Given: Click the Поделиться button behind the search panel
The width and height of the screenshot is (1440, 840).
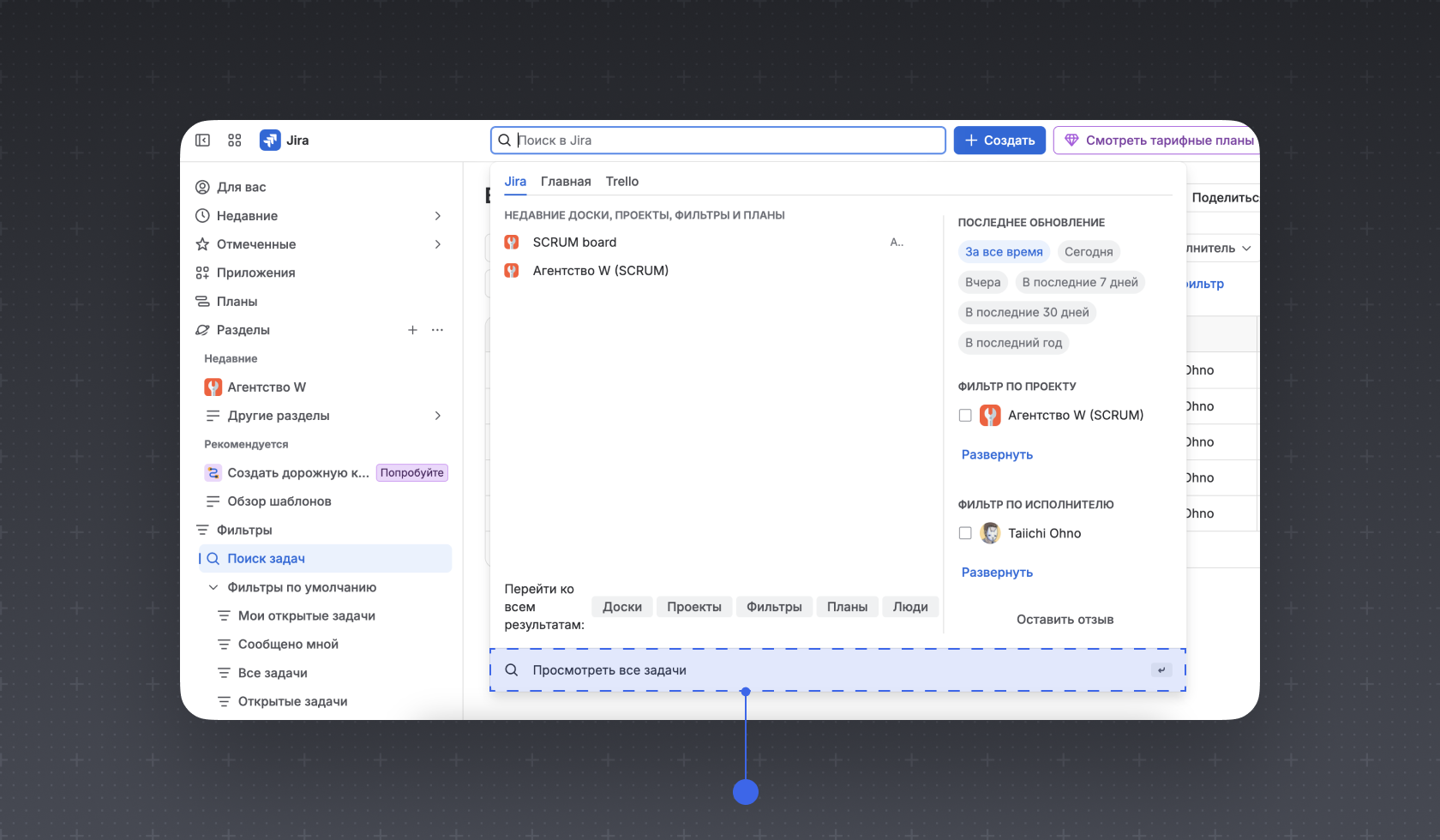Looking at the screenshot, I should coord(1224,198).
